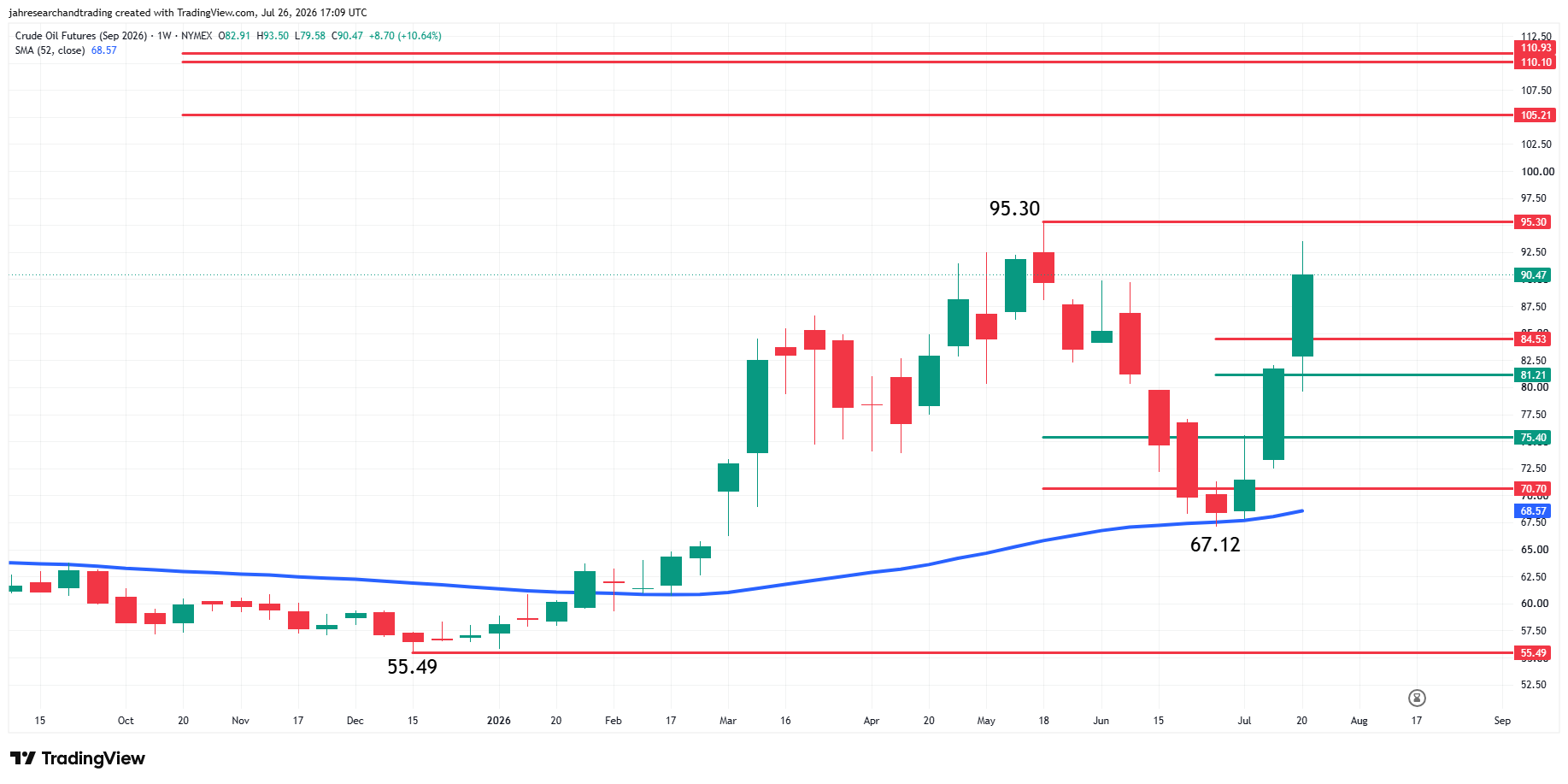Select the 70.70 red price label

[x=1533, y=489]
